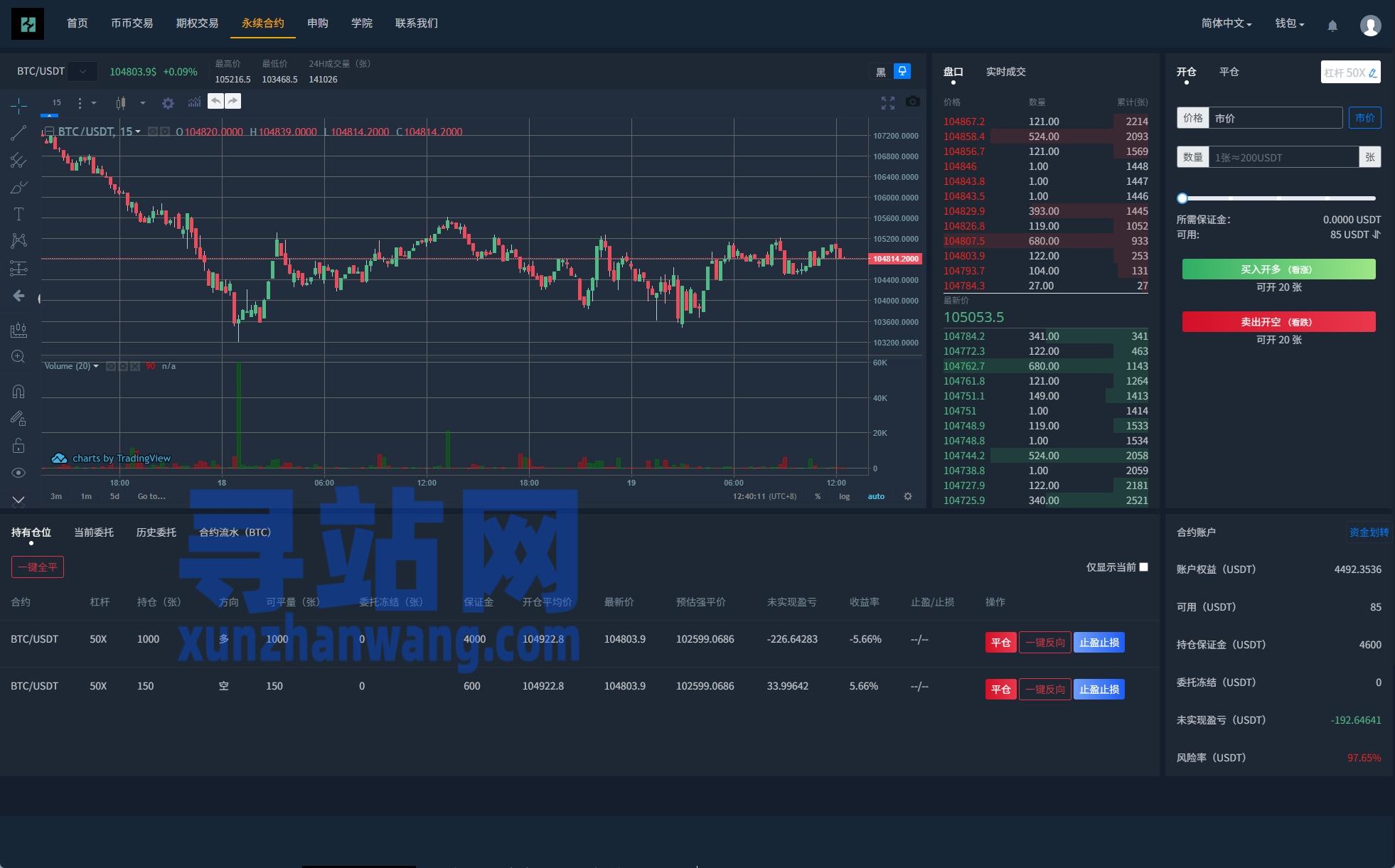This screenshot has width=1395, height=868.
Task: Collapse the BTC/USDT legend box
Action: 50,132
